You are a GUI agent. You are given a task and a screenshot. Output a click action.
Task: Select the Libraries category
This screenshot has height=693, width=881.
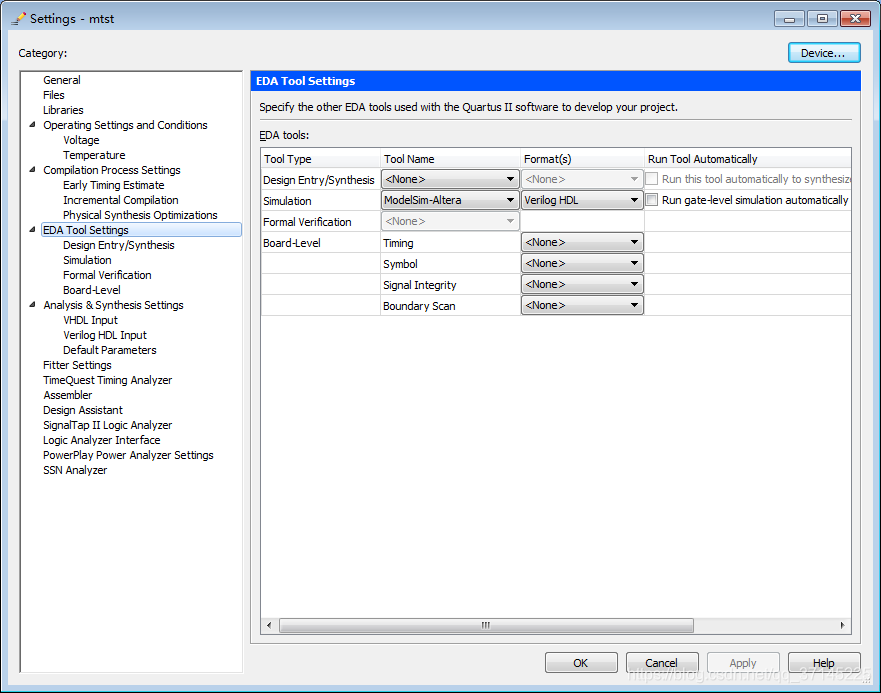click(x=63, y=110)
